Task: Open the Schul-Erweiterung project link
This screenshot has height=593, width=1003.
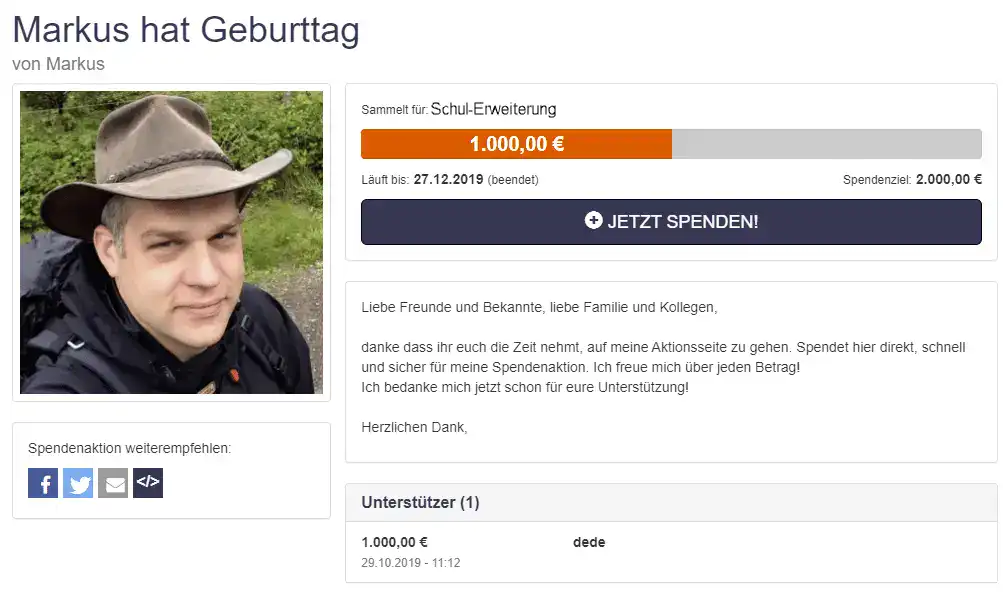Action: (x=493, y=109)
